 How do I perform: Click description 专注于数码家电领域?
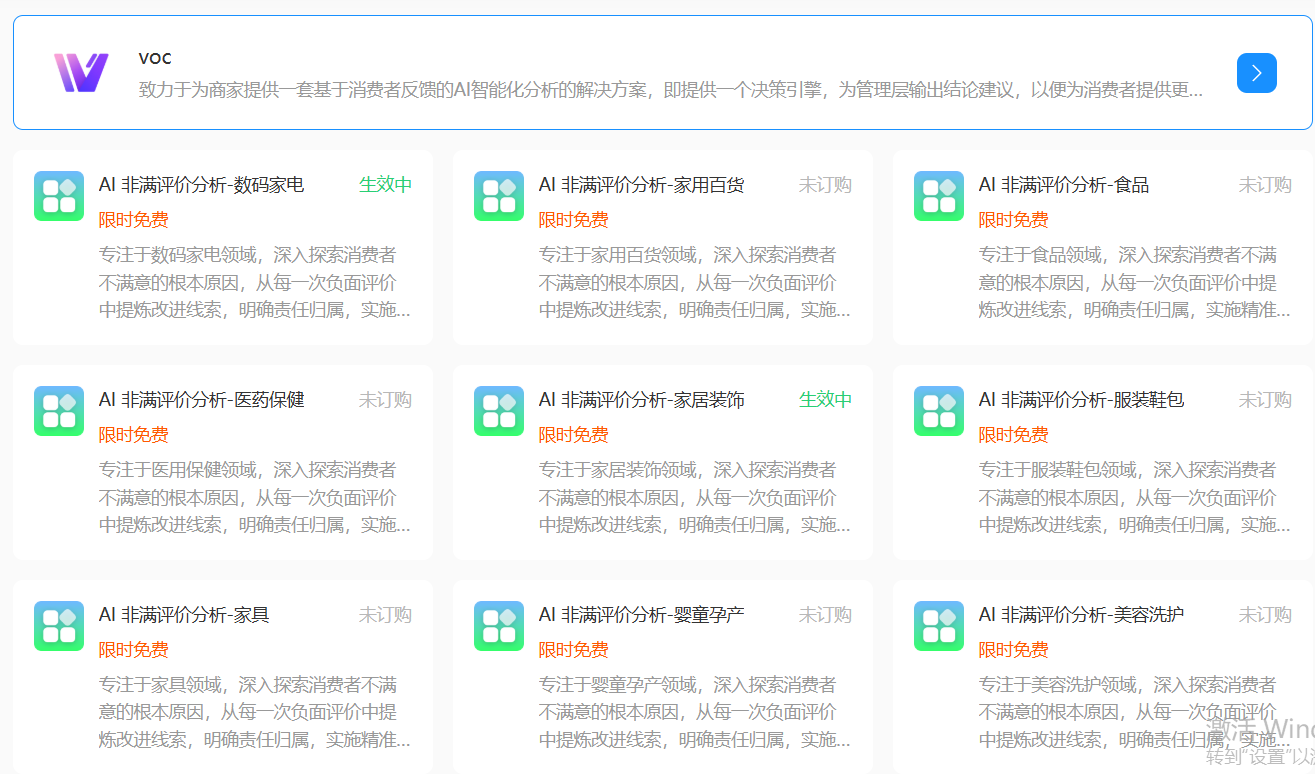(255, 282)
